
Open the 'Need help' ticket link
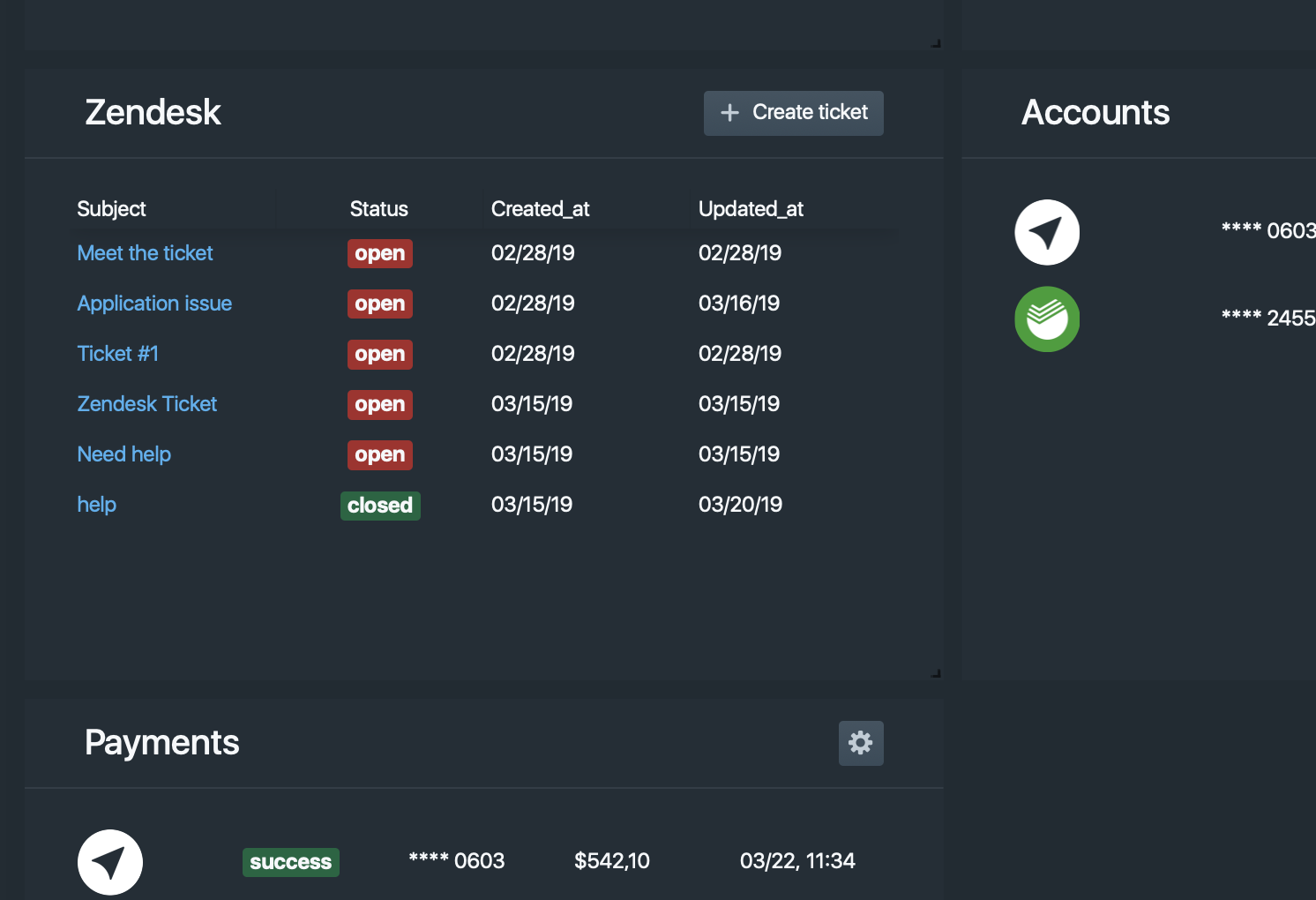point(123,454)
